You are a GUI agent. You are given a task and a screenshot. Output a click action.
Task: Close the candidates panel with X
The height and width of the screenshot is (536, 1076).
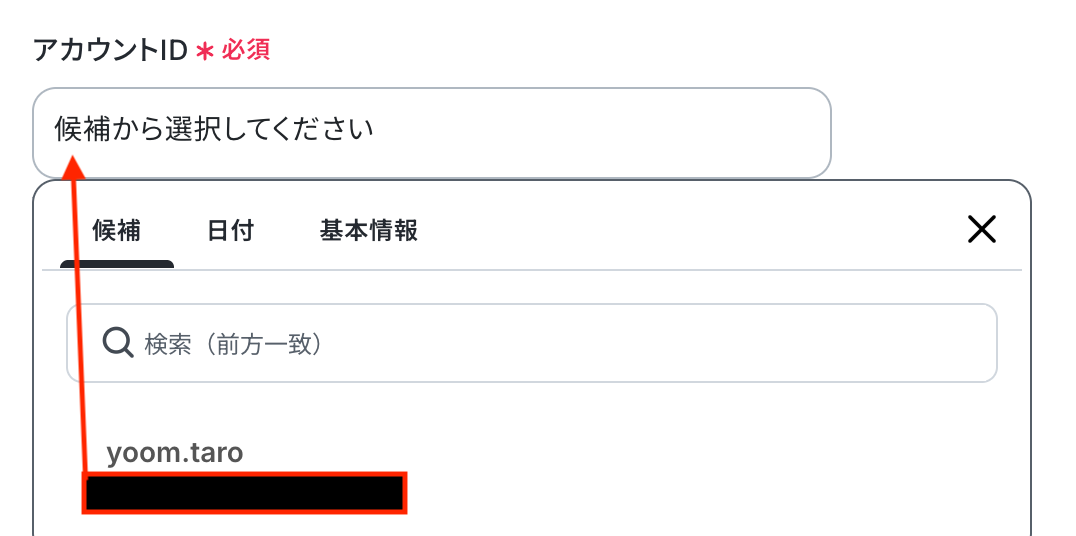coord(981,230)
